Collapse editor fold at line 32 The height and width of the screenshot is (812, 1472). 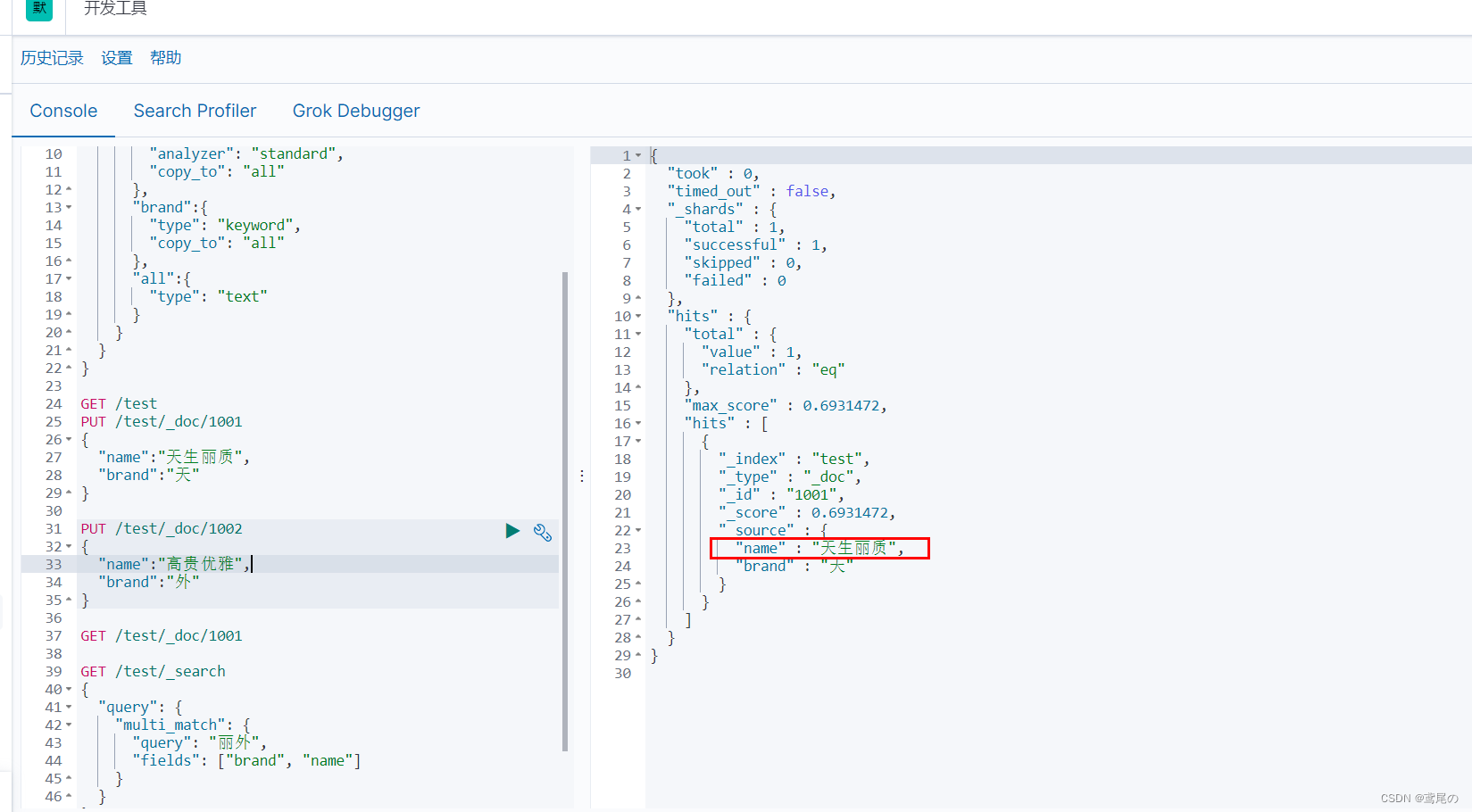pyautogui.click(x=69, y=546)
